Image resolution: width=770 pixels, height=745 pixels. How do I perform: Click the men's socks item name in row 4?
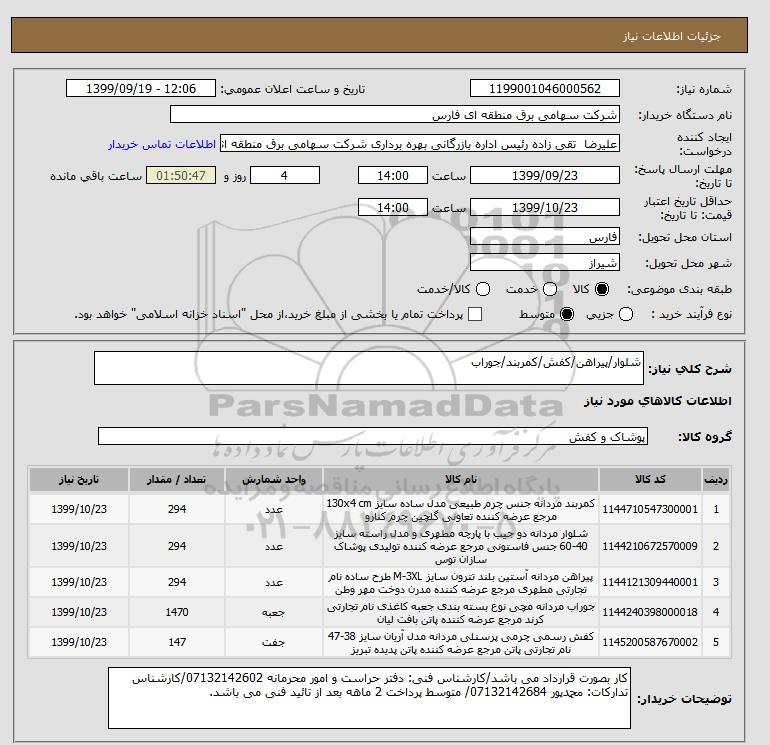[461, 613]
